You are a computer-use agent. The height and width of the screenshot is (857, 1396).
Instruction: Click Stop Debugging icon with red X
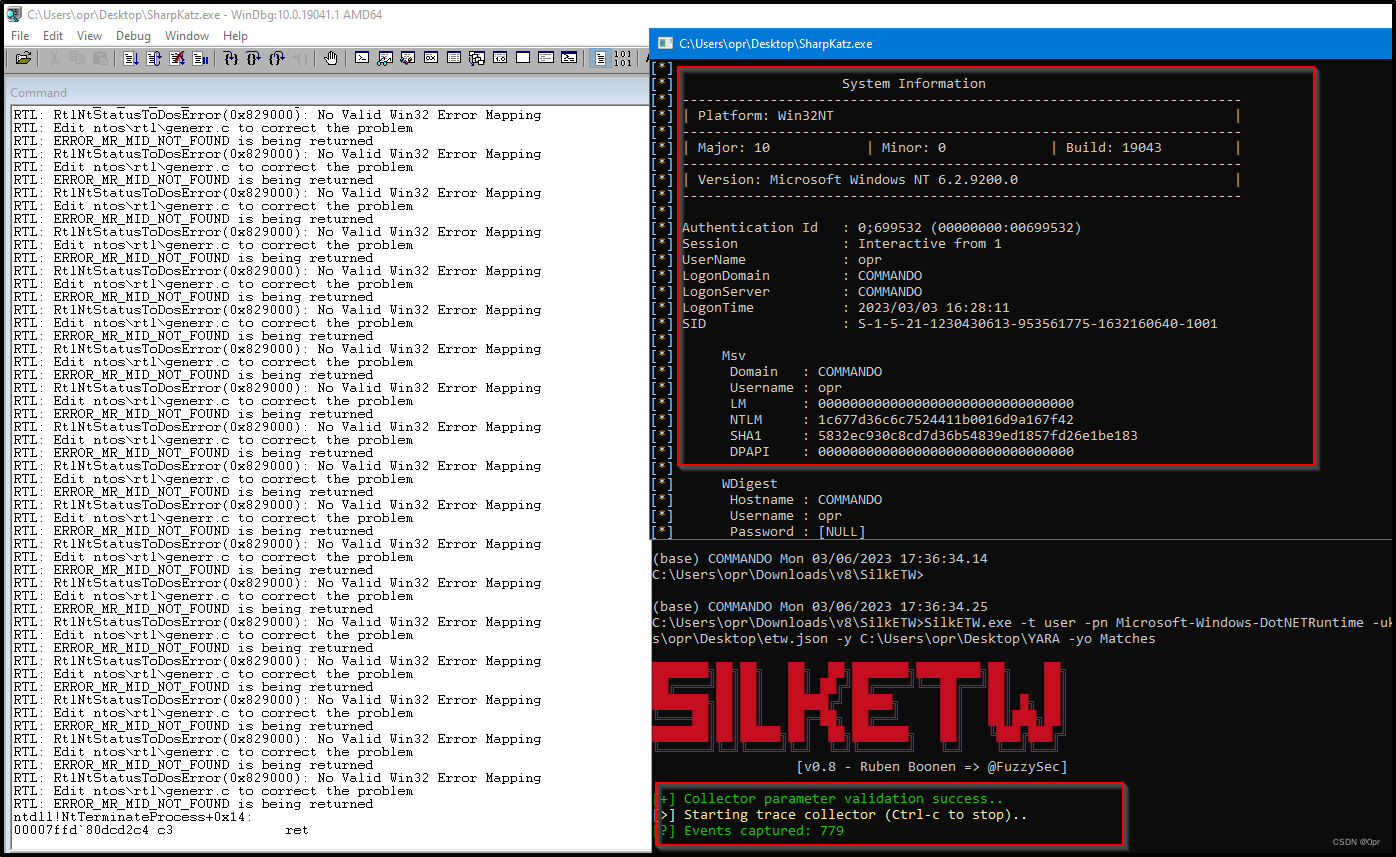tap(177, 58)
